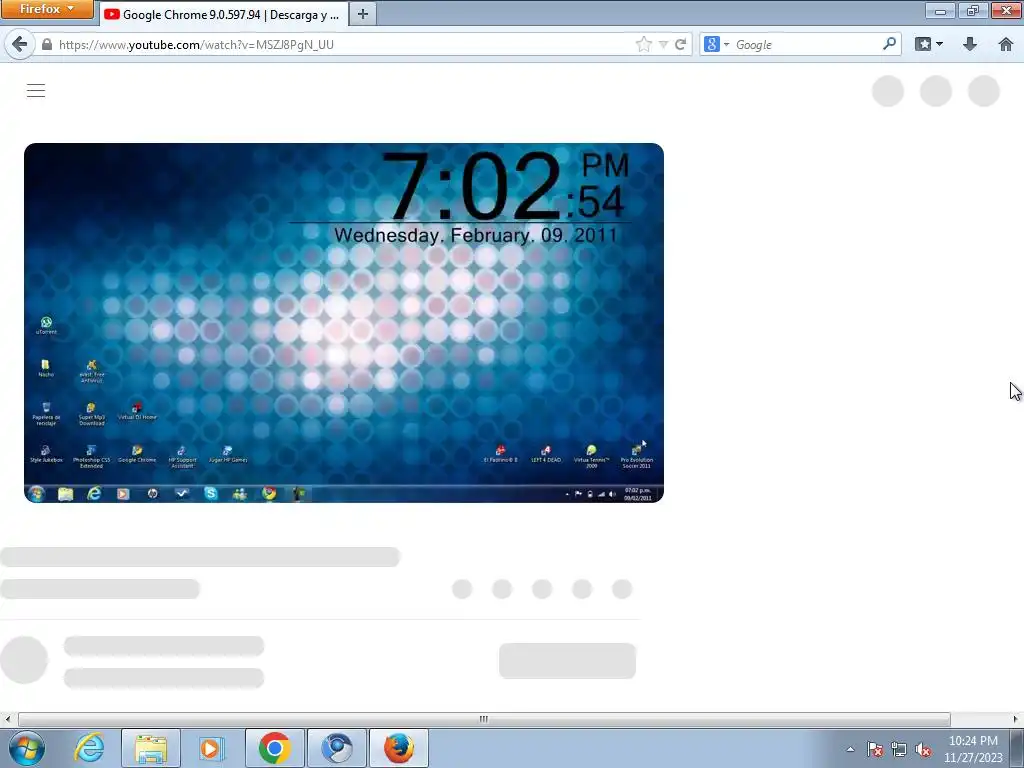This screenshot has width=1024, height=768.
Task: Open the Windows Start orb
Action: [27, 748]
